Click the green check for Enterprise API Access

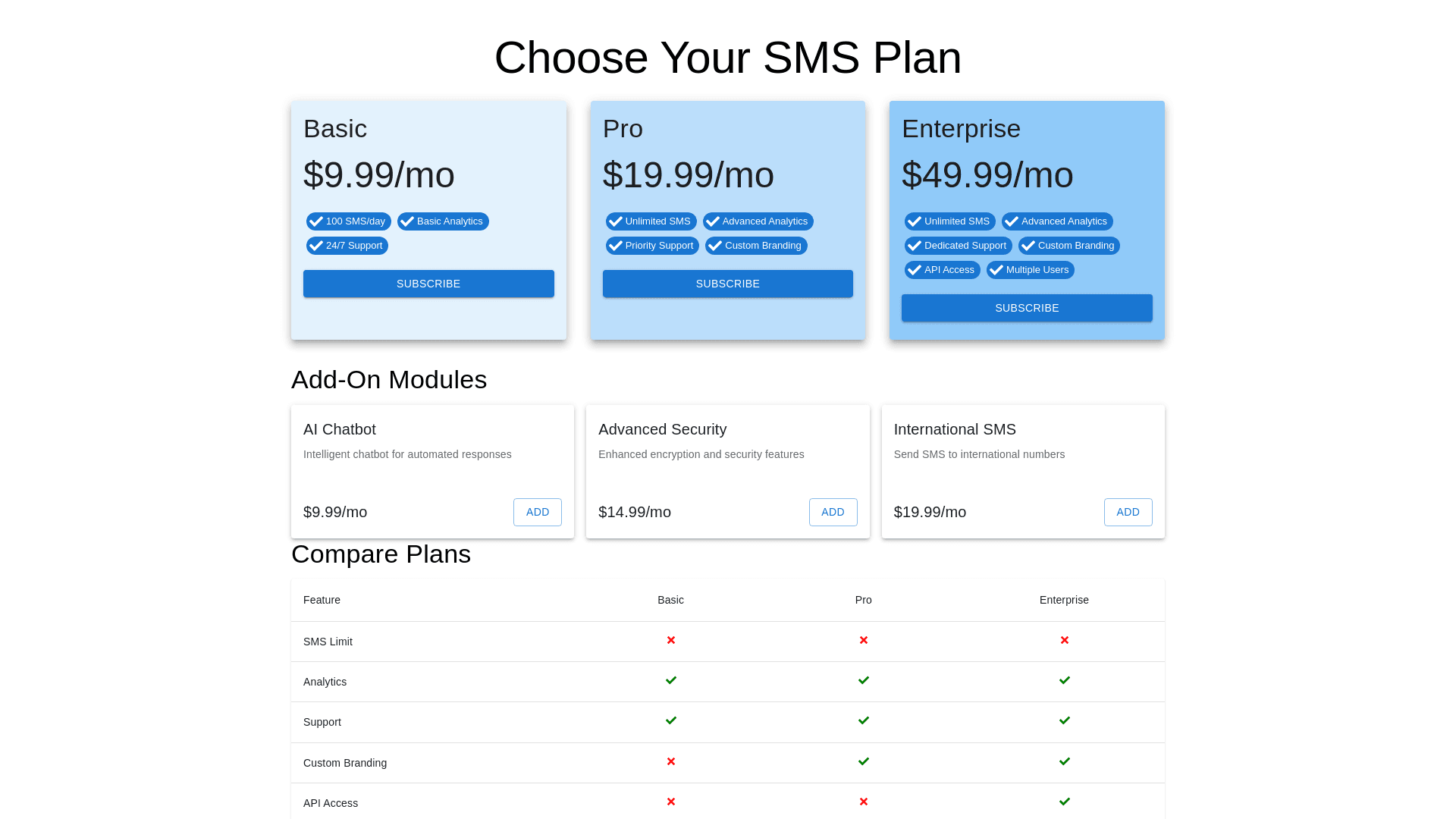[1065, 802]
